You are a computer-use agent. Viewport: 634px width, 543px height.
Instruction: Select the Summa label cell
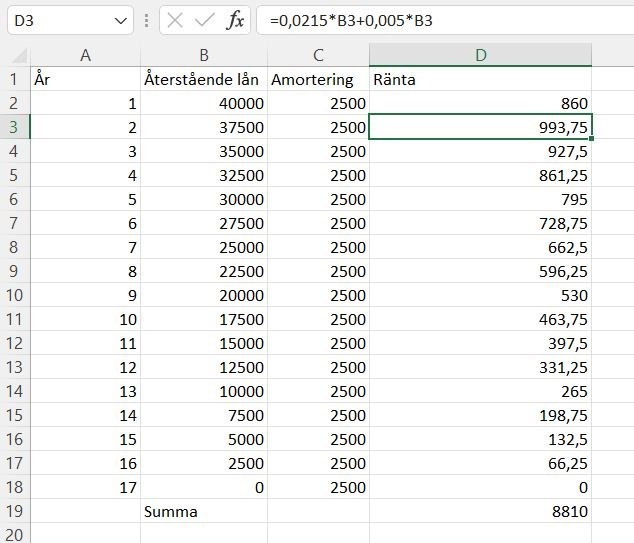point(204,511)
